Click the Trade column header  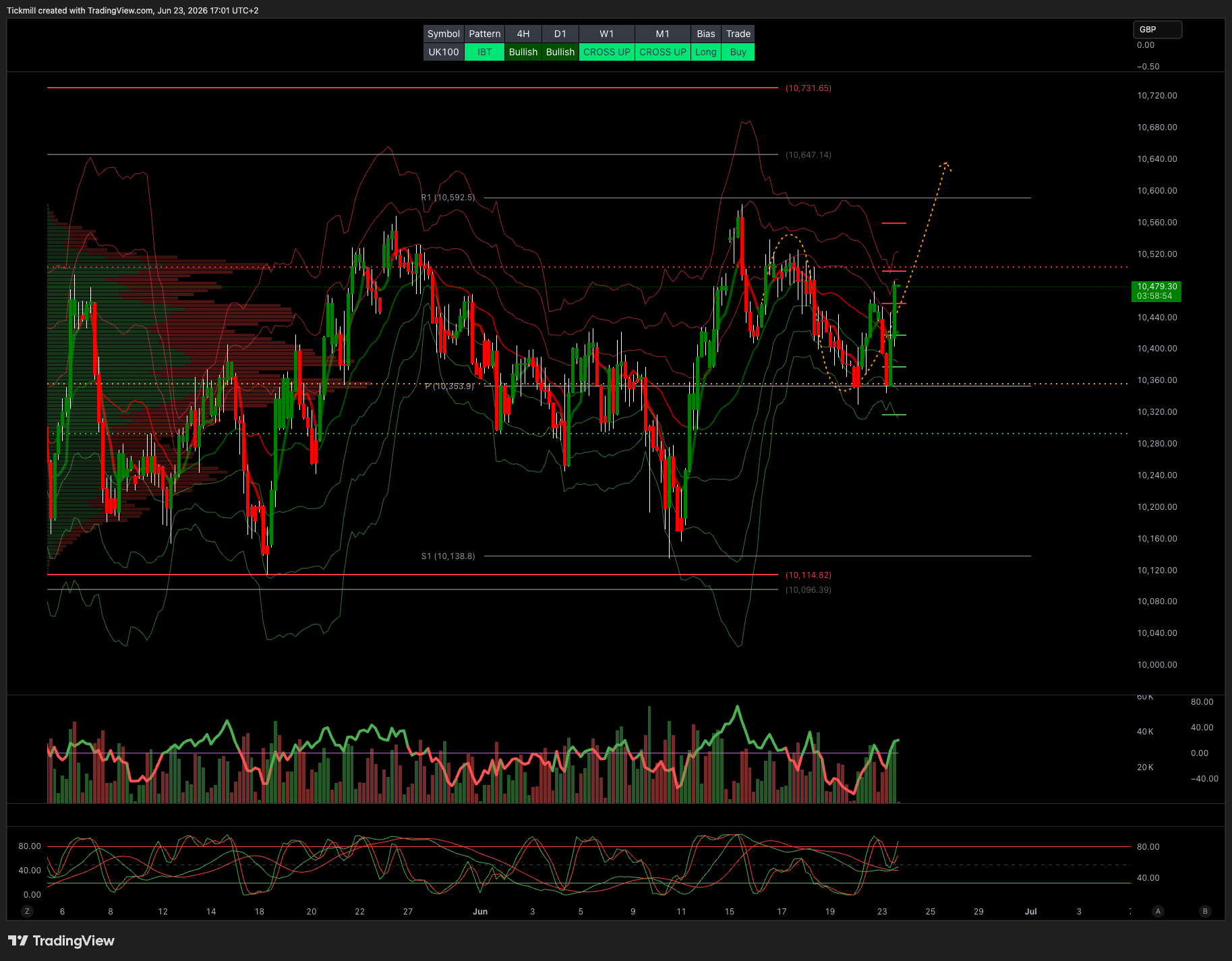tap(738, 34)
